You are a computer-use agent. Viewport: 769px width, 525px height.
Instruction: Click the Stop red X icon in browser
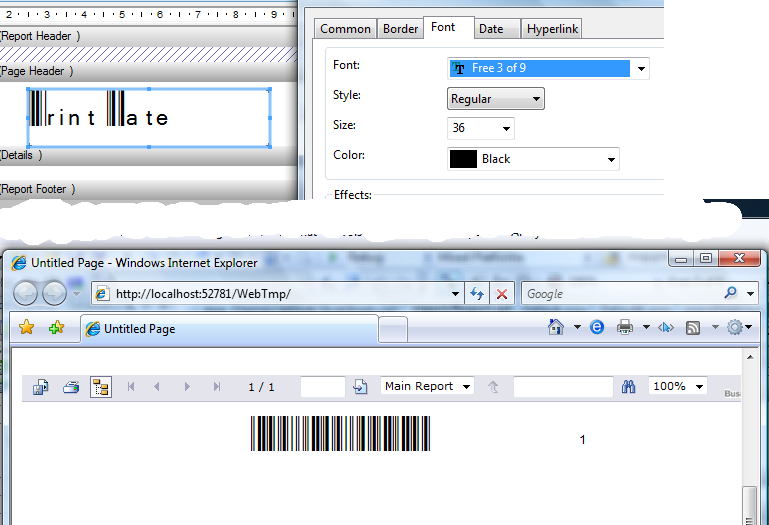[x=502, y=293]
